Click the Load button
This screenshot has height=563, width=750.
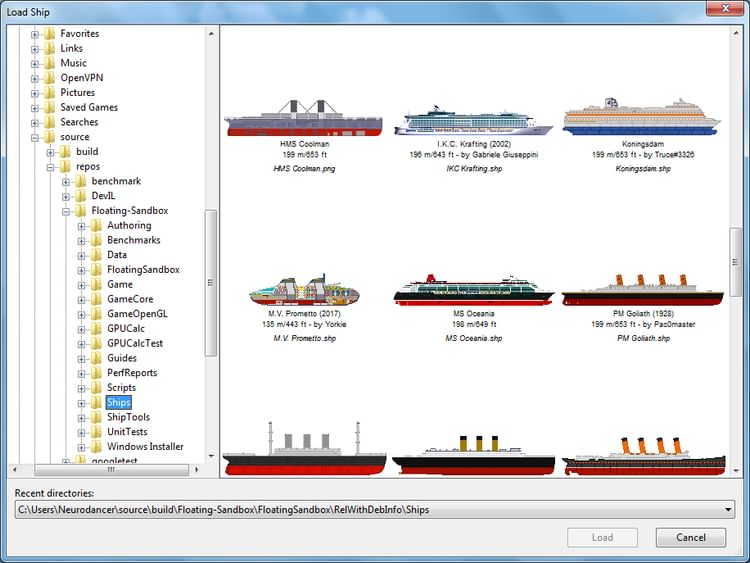pos(602,538)
